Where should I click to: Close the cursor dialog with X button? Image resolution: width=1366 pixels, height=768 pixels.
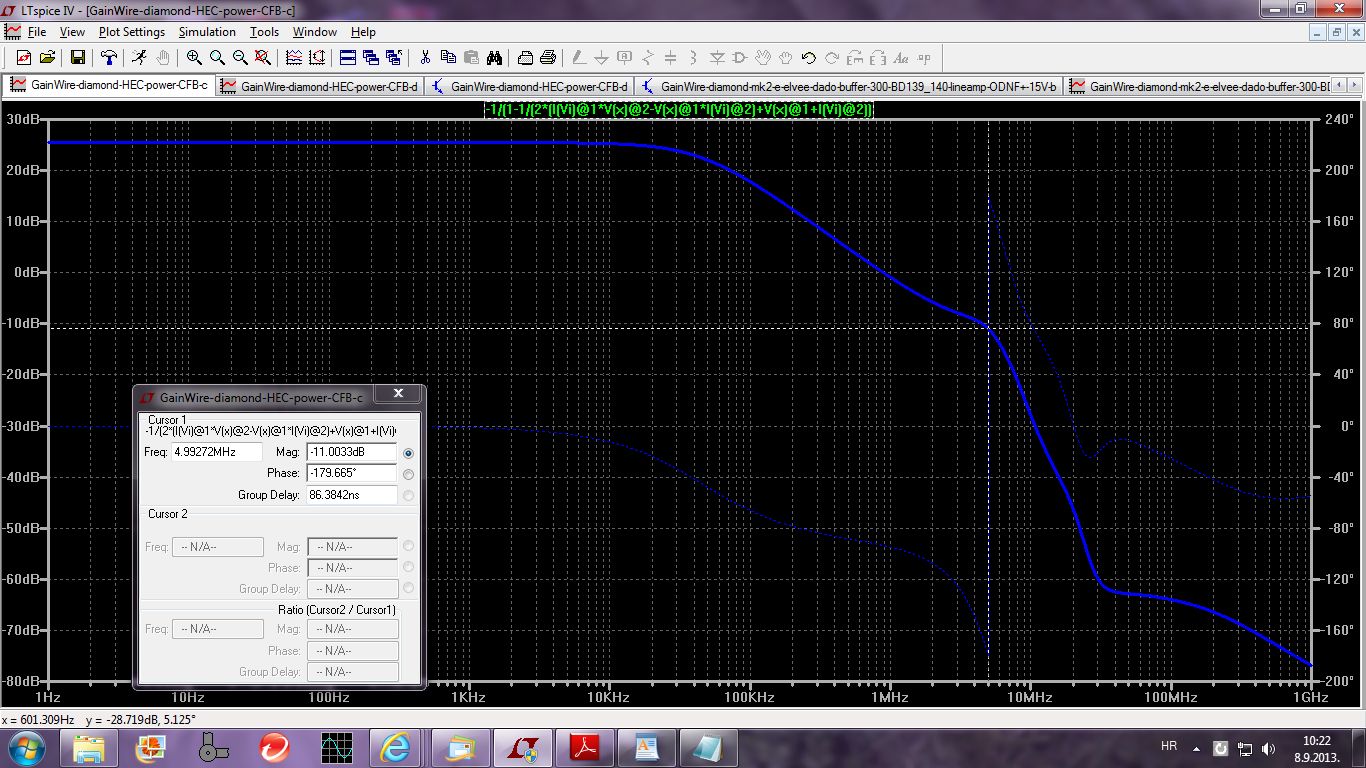click(398, 395)
